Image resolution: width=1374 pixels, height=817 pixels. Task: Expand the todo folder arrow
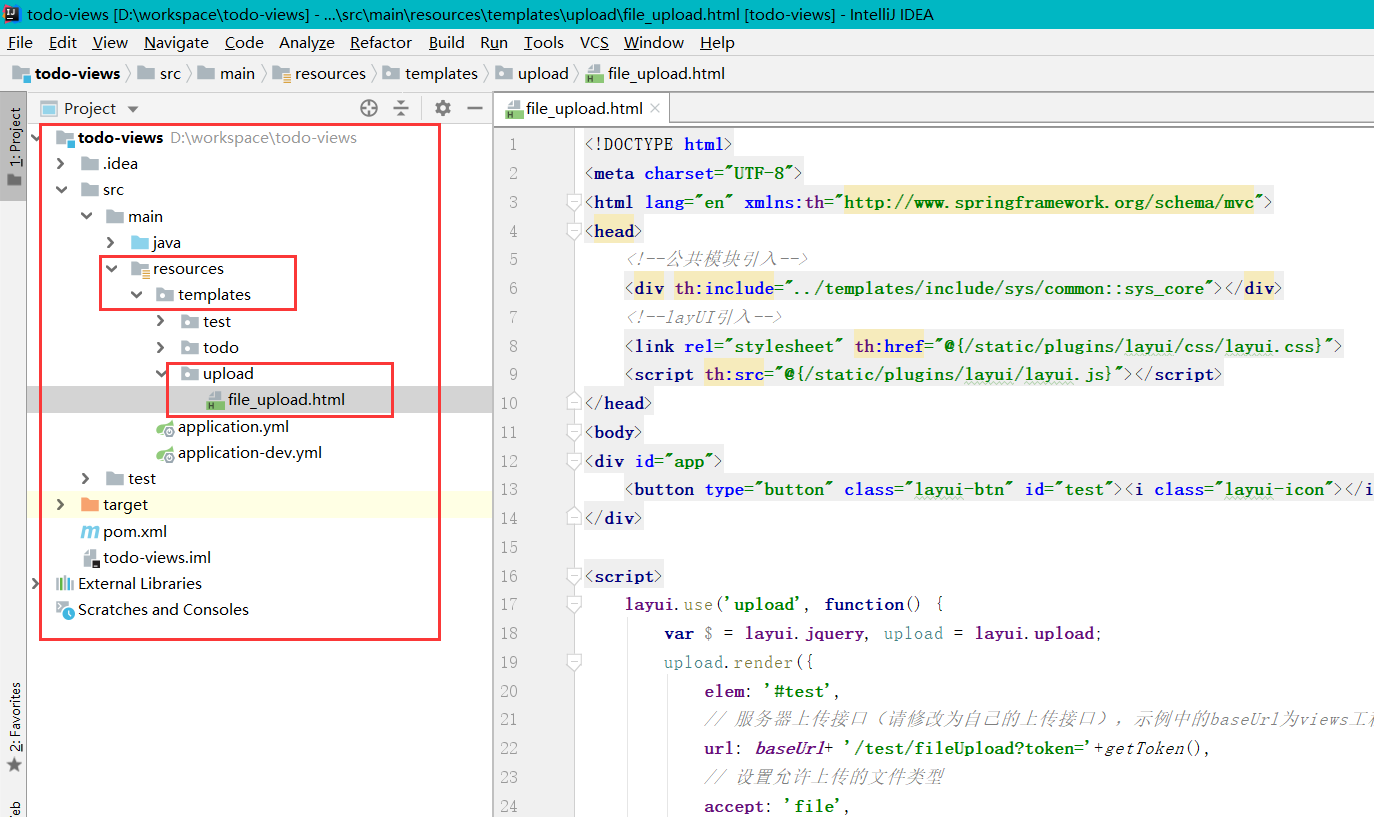[x=161, y=347]
